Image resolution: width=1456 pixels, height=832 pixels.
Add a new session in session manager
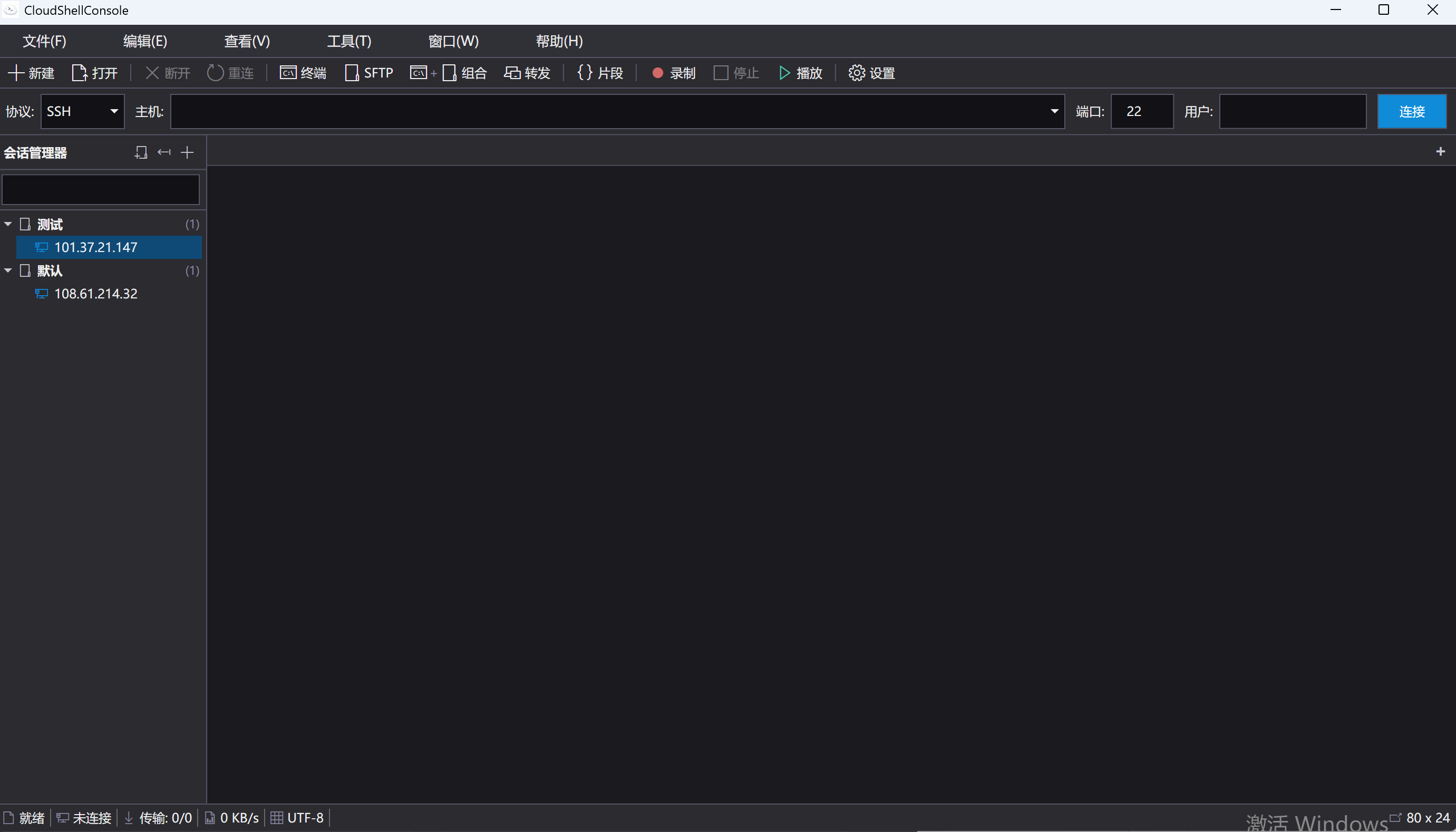coord(186,152)
